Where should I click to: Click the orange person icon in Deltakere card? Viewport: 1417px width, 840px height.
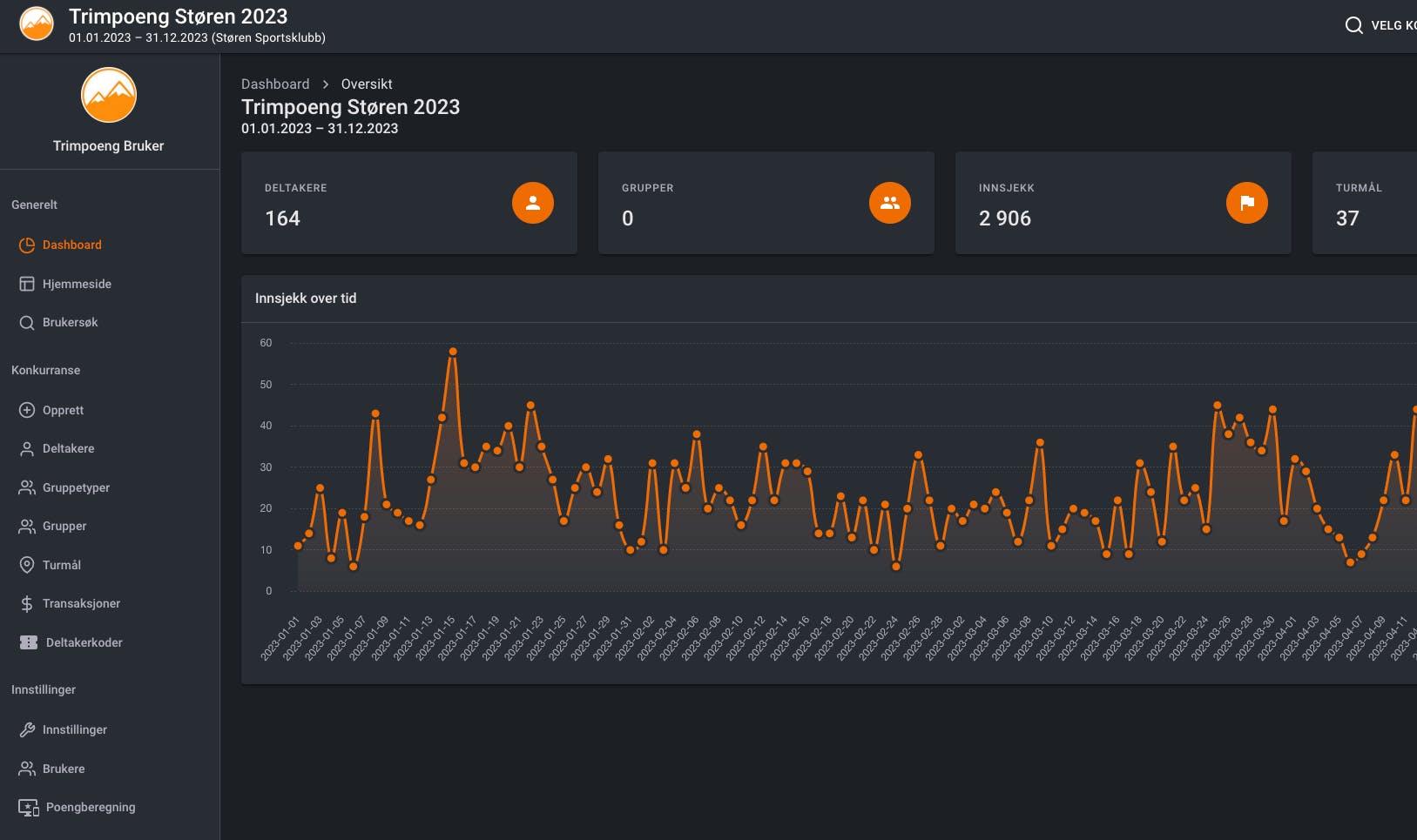pos(532,203)
